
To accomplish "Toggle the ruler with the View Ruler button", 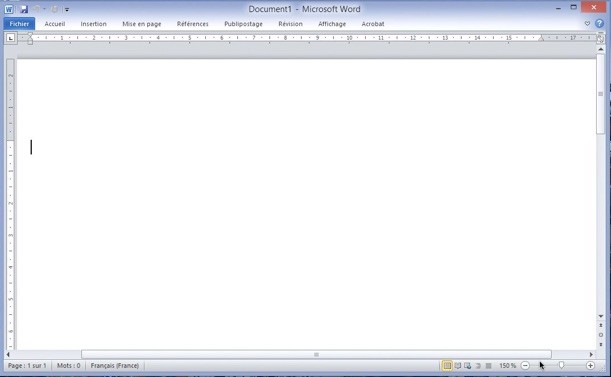I will pos(600,38).
